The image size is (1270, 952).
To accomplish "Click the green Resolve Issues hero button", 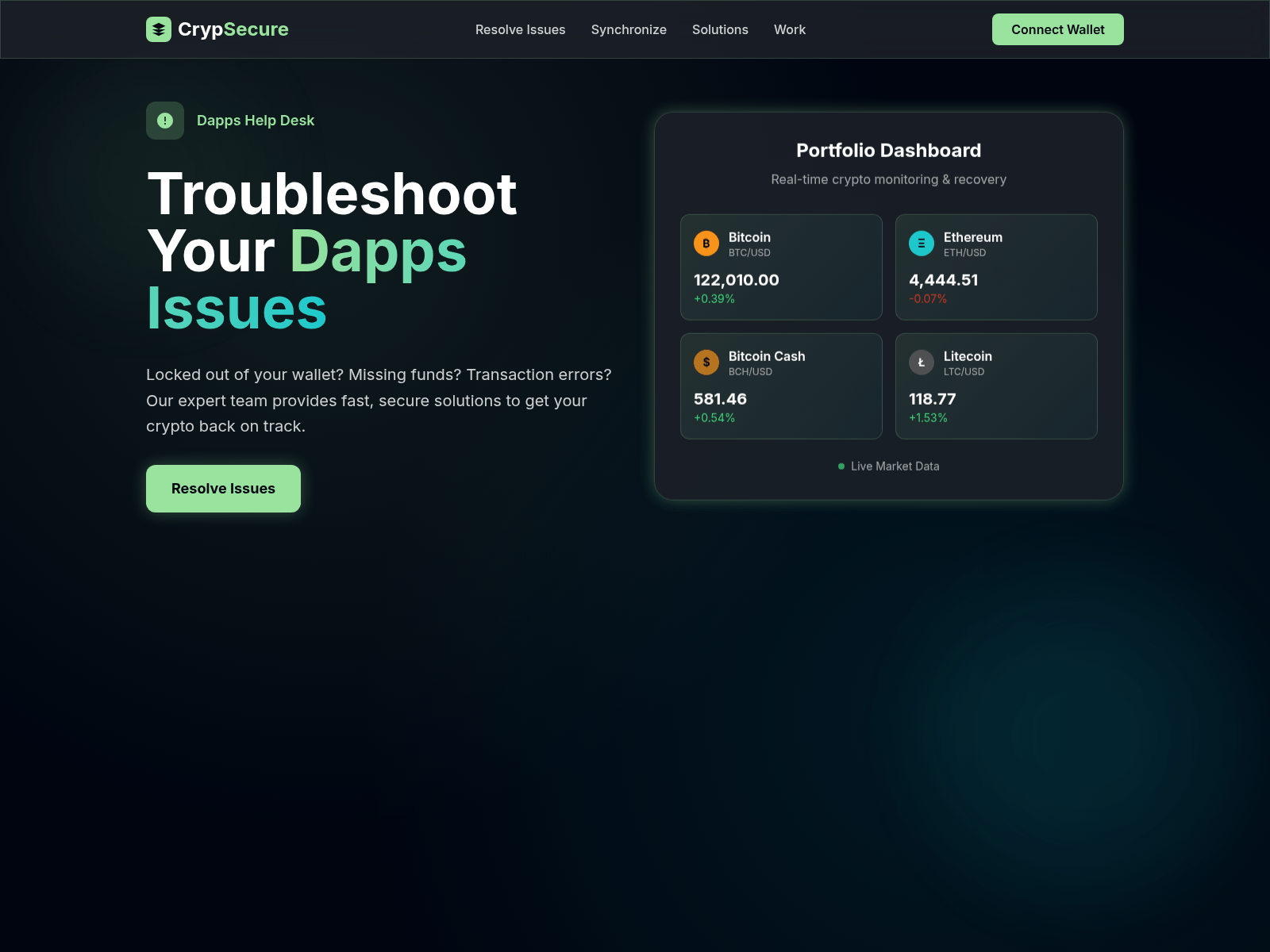I will click(223, 489).
